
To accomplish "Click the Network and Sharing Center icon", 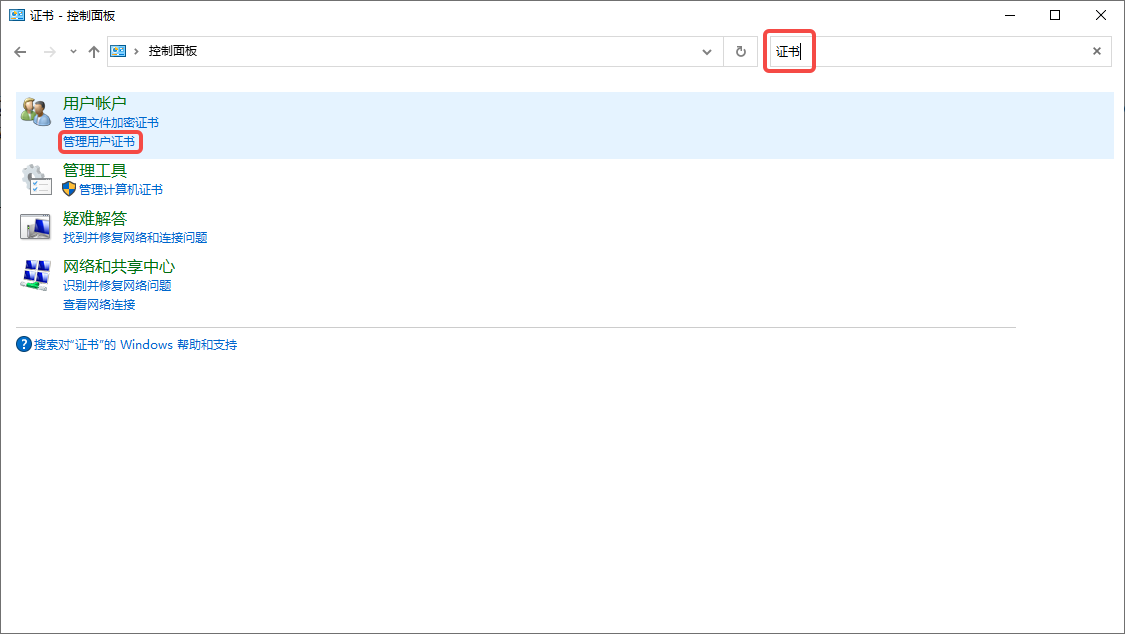I will (x=36, y=274).
